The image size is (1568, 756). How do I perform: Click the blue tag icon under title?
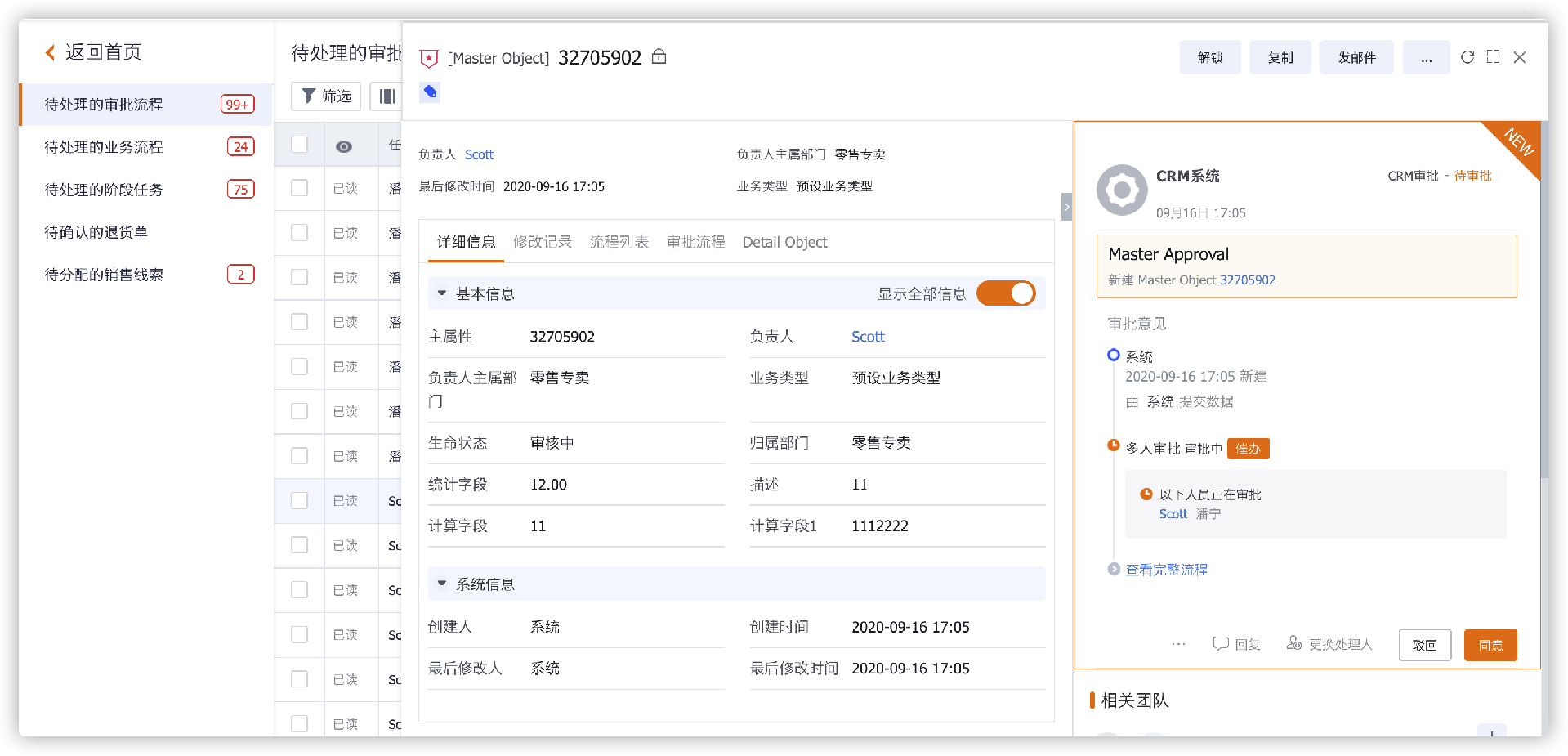click(x=430, y=92)
